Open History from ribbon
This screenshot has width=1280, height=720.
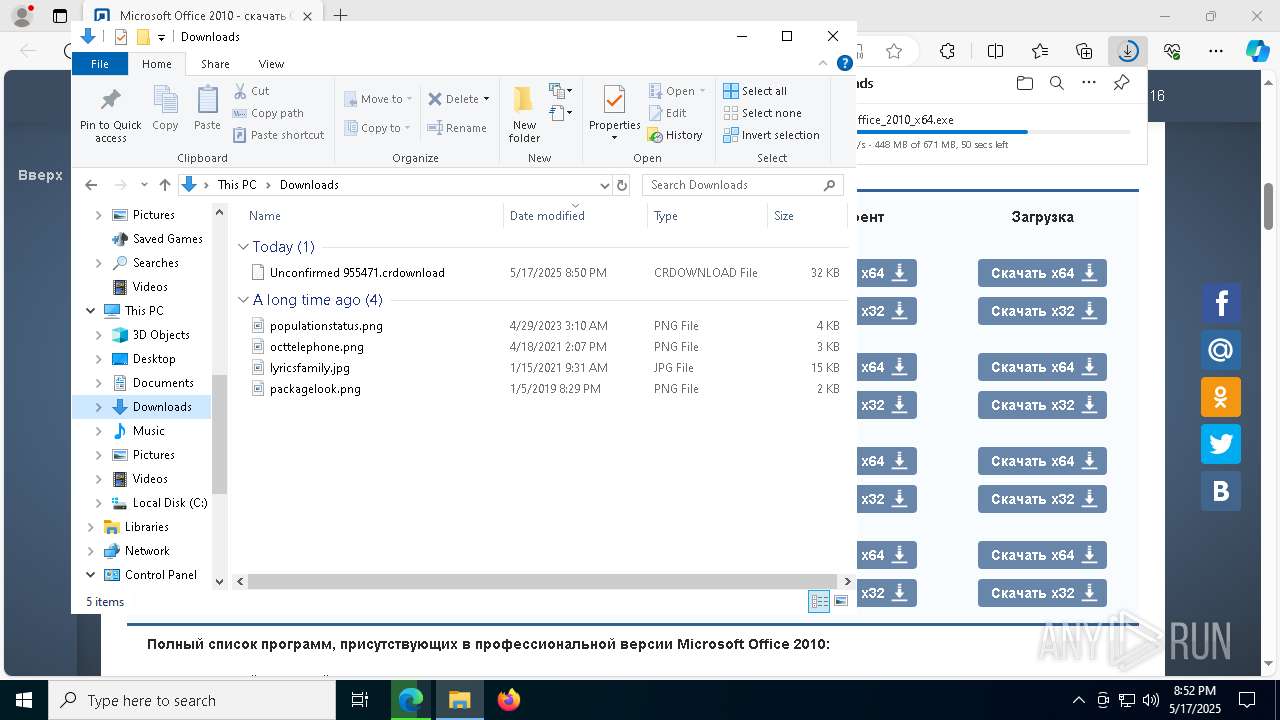(675, 135)
